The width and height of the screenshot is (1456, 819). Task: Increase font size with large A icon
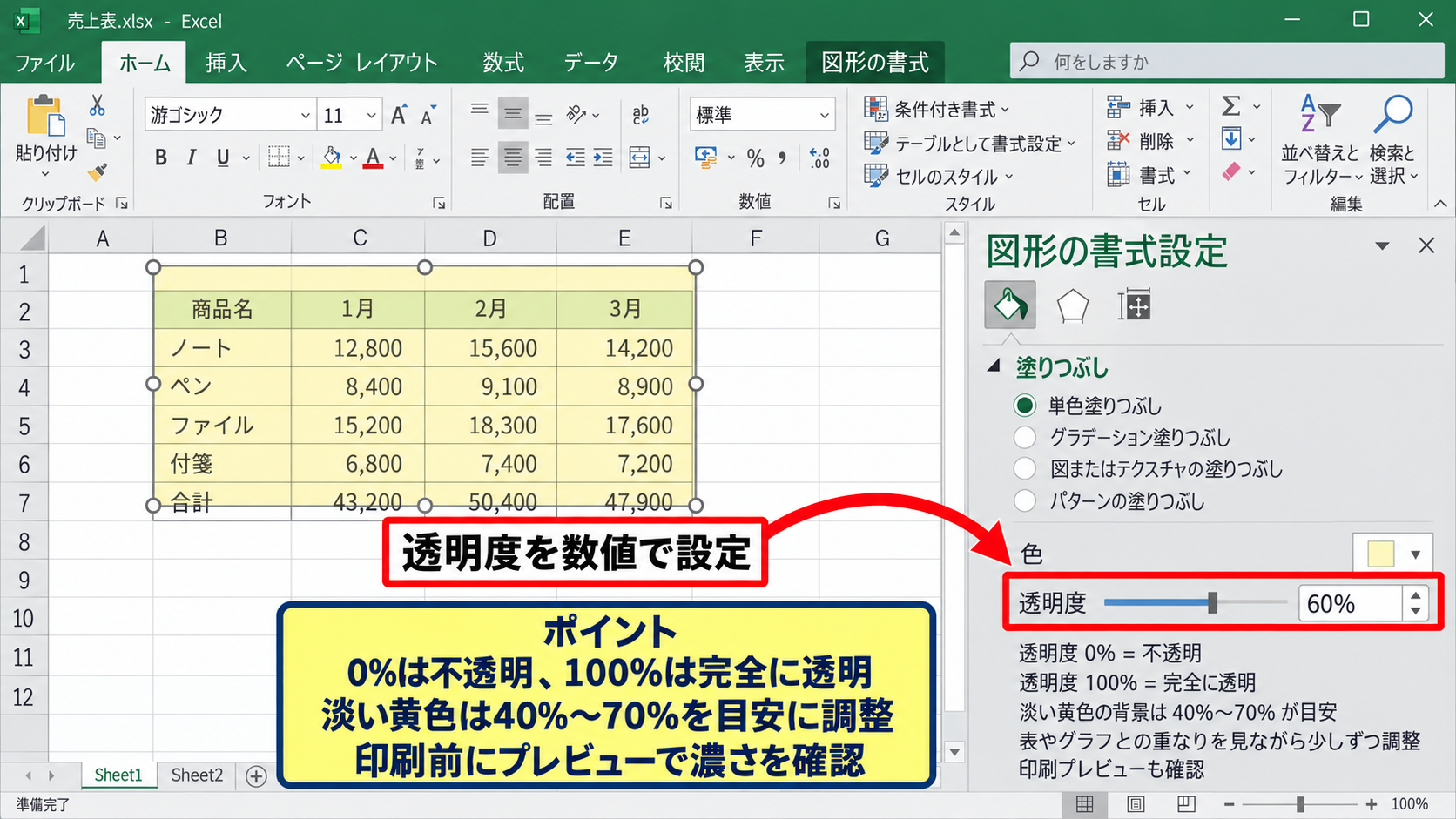coord(399,115)
